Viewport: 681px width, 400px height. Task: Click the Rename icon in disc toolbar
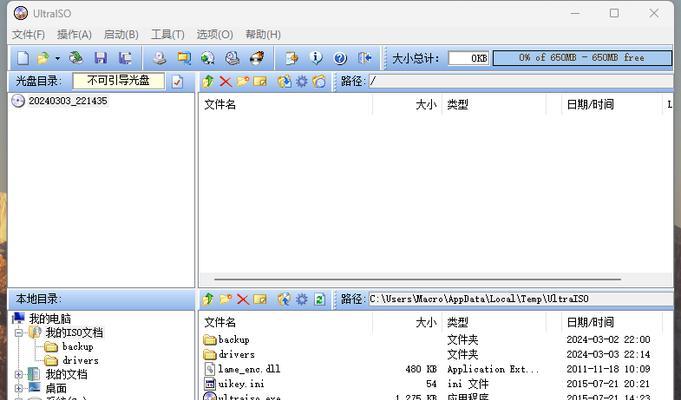coord(260,81)
